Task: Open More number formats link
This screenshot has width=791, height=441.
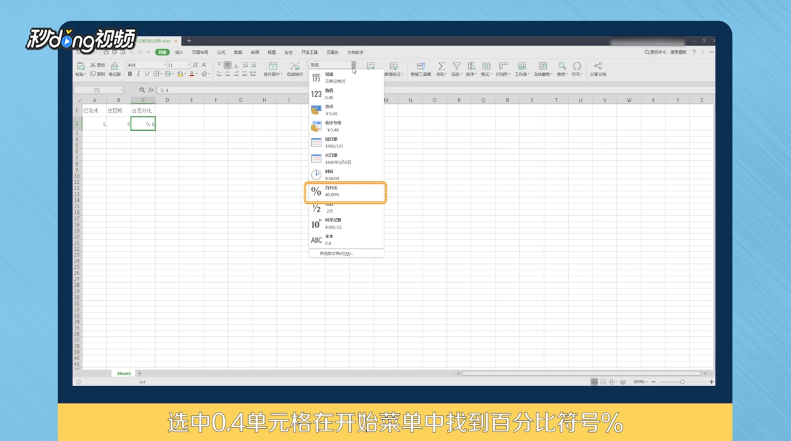Action: pyautogui.click(x=336, y=253)
